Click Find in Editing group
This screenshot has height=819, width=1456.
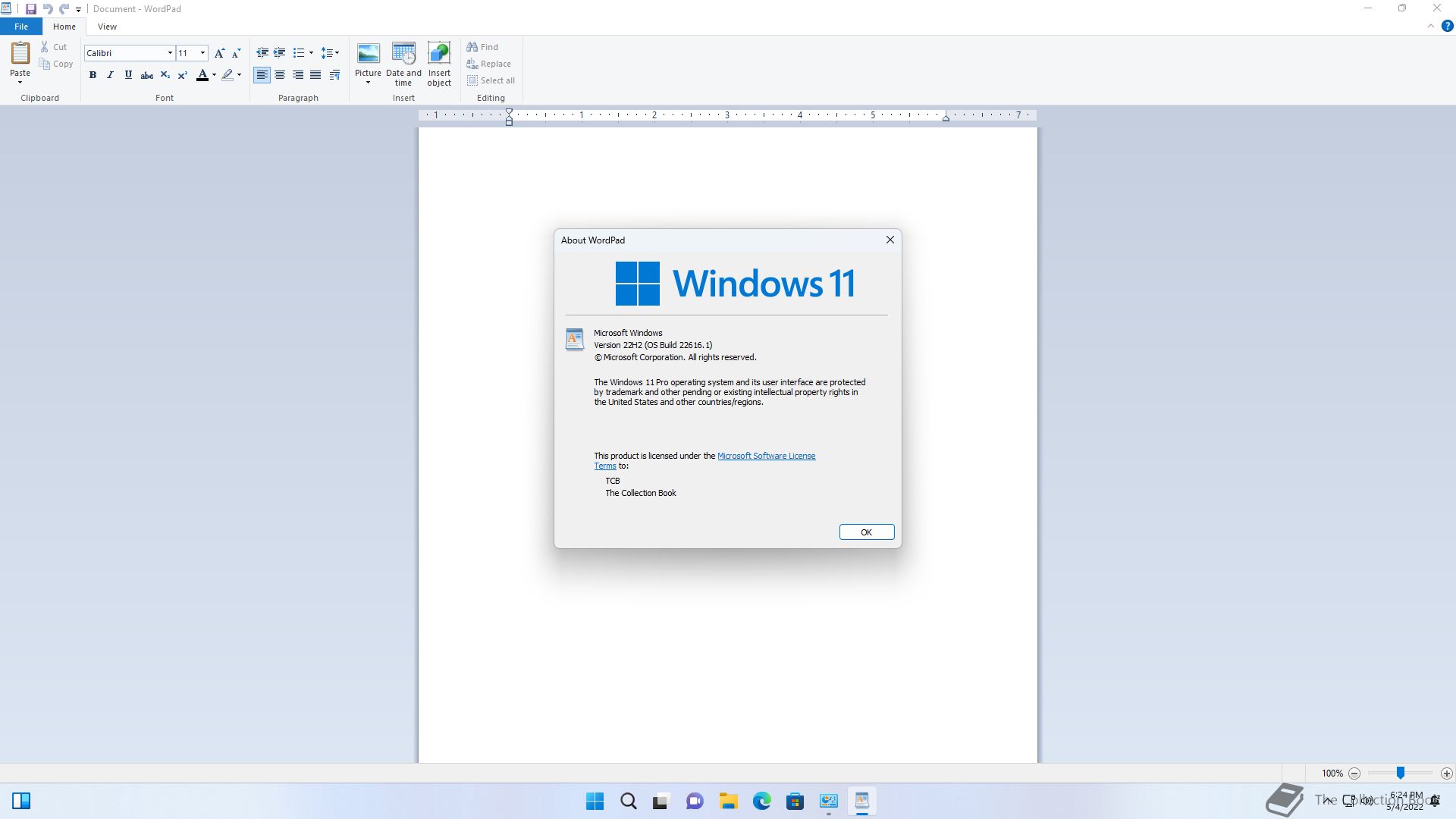click(482, 47)
